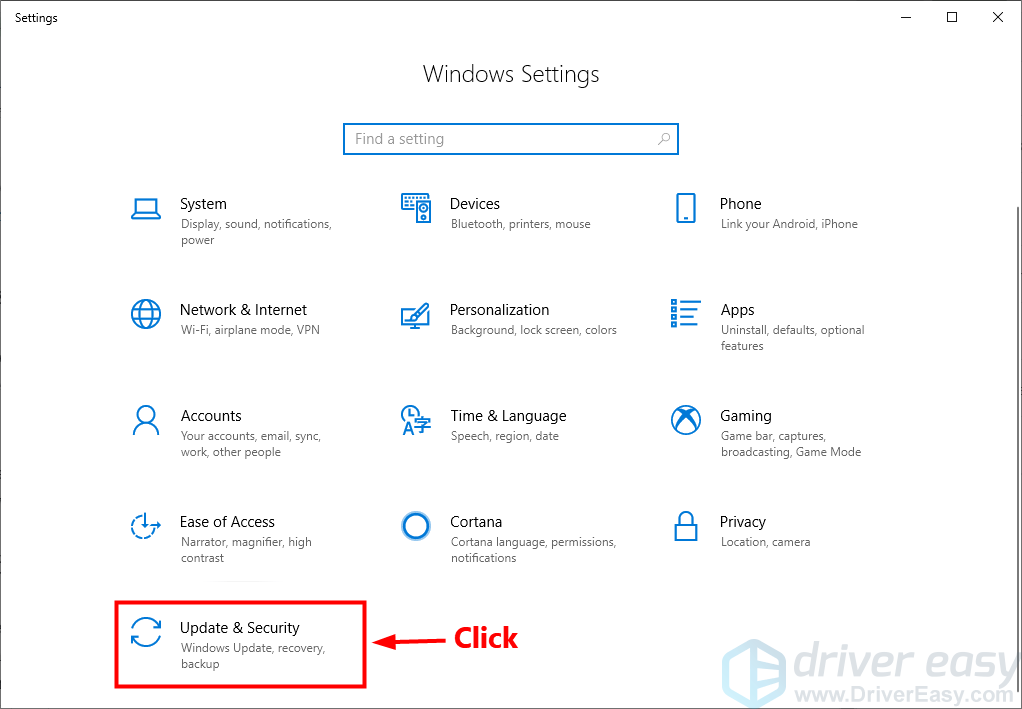Open Update & Security settings heading
This screenshot has width=1022, height=709.
coord(240,628)
